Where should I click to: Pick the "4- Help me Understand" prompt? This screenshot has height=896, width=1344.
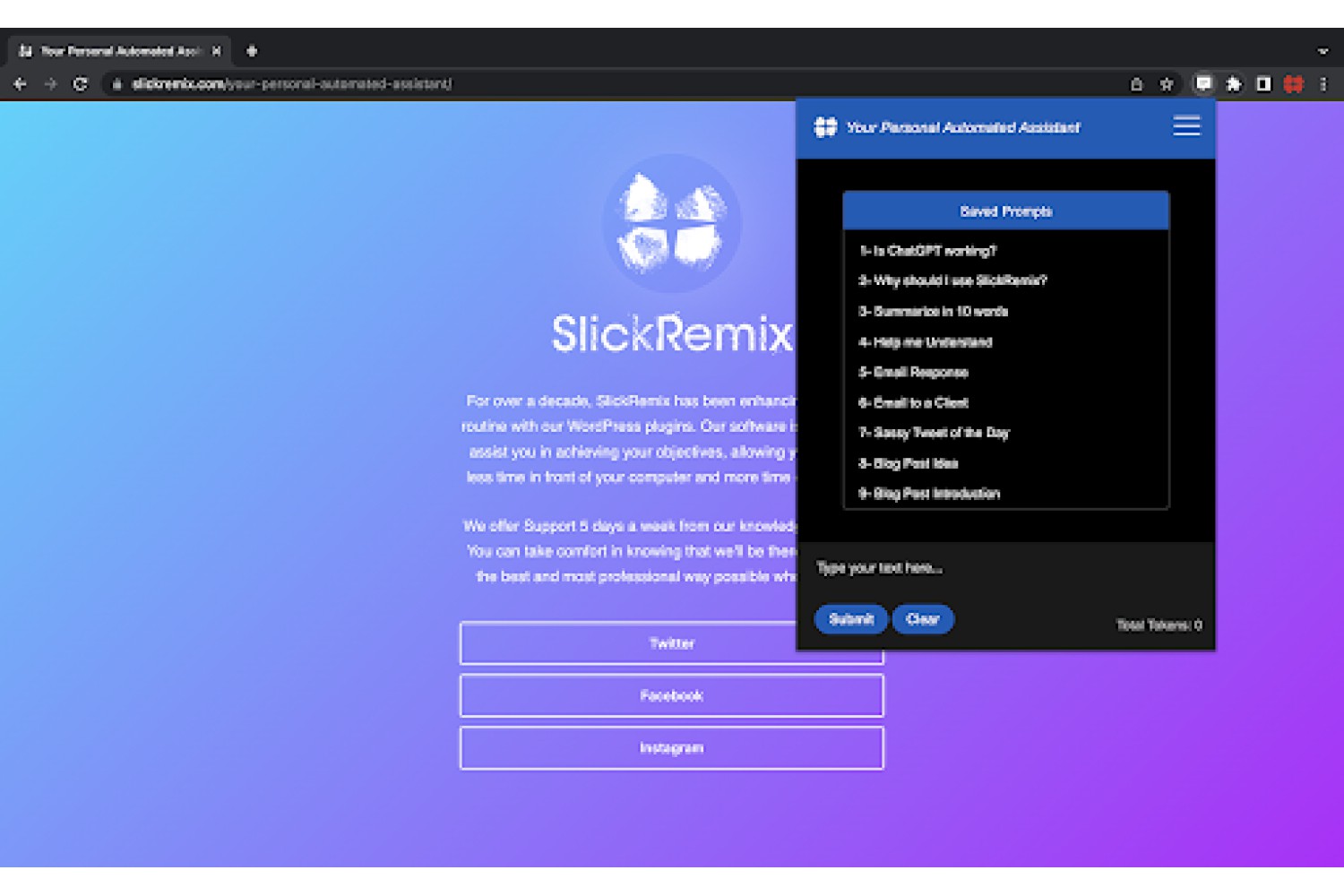coord(926,342)
